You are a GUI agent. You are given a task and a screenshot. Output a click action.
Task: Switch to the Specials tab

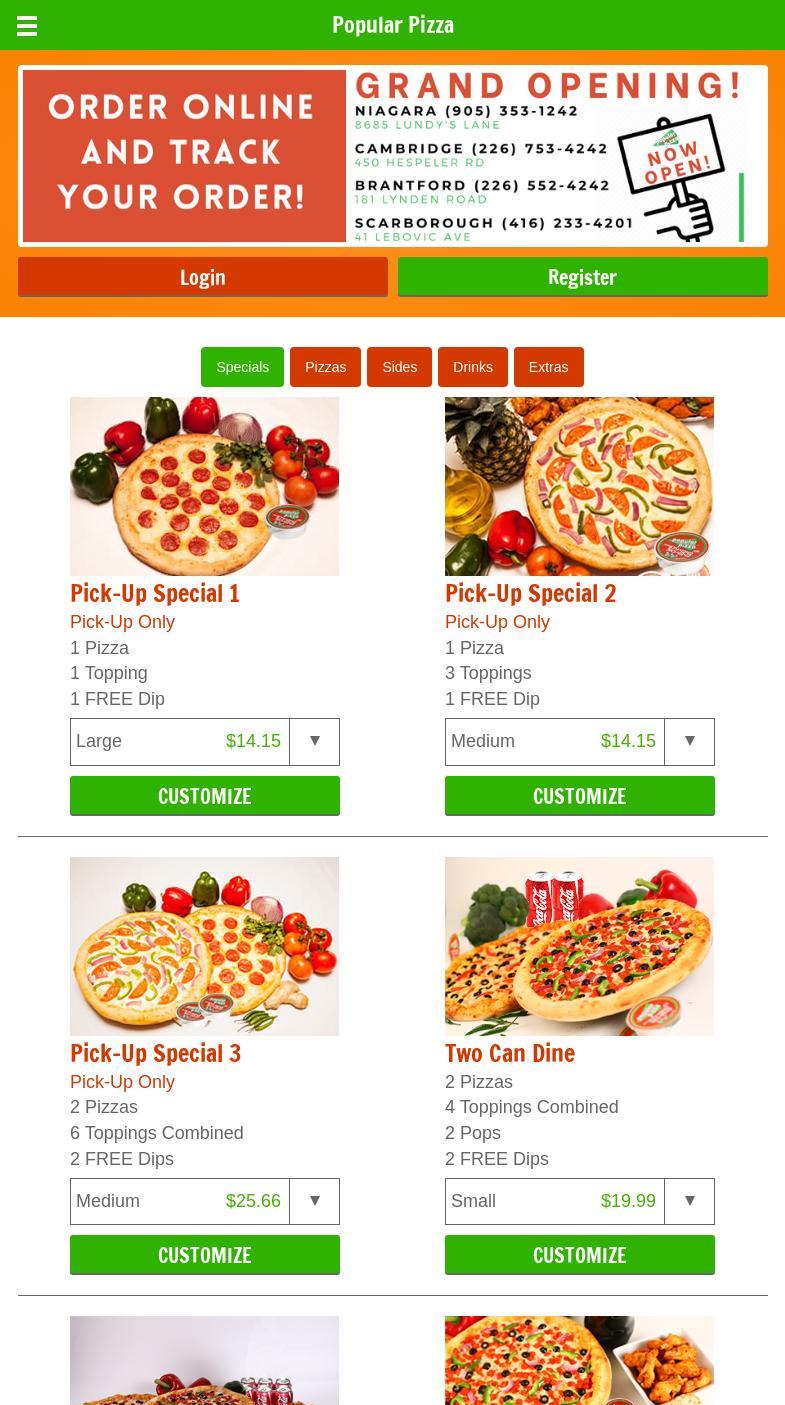point(243,367)
